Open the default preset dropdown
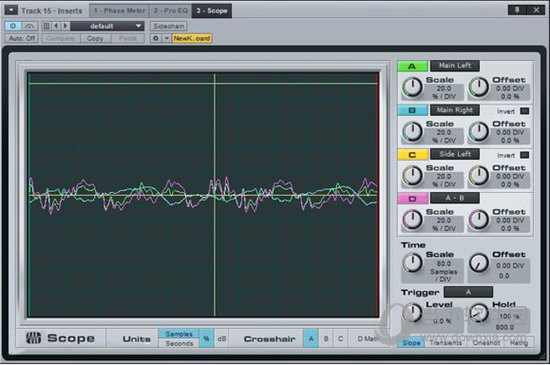 tap(107, 26)
